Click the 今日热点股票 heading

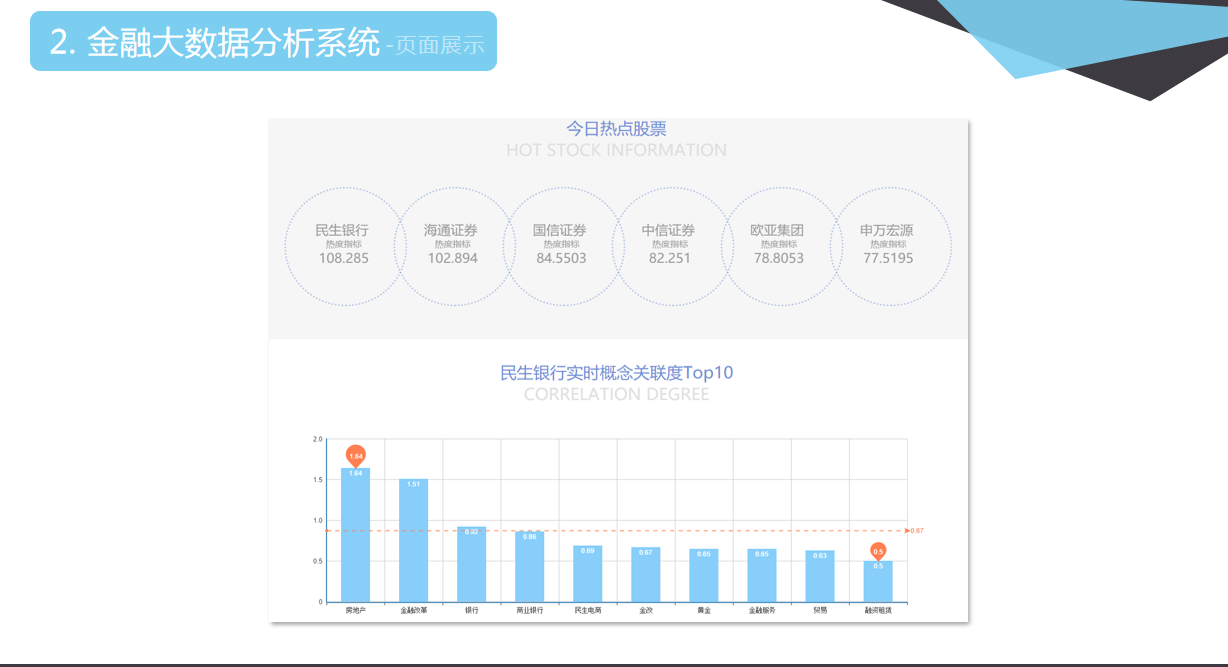pyautogui.click(x=616, y=129)
